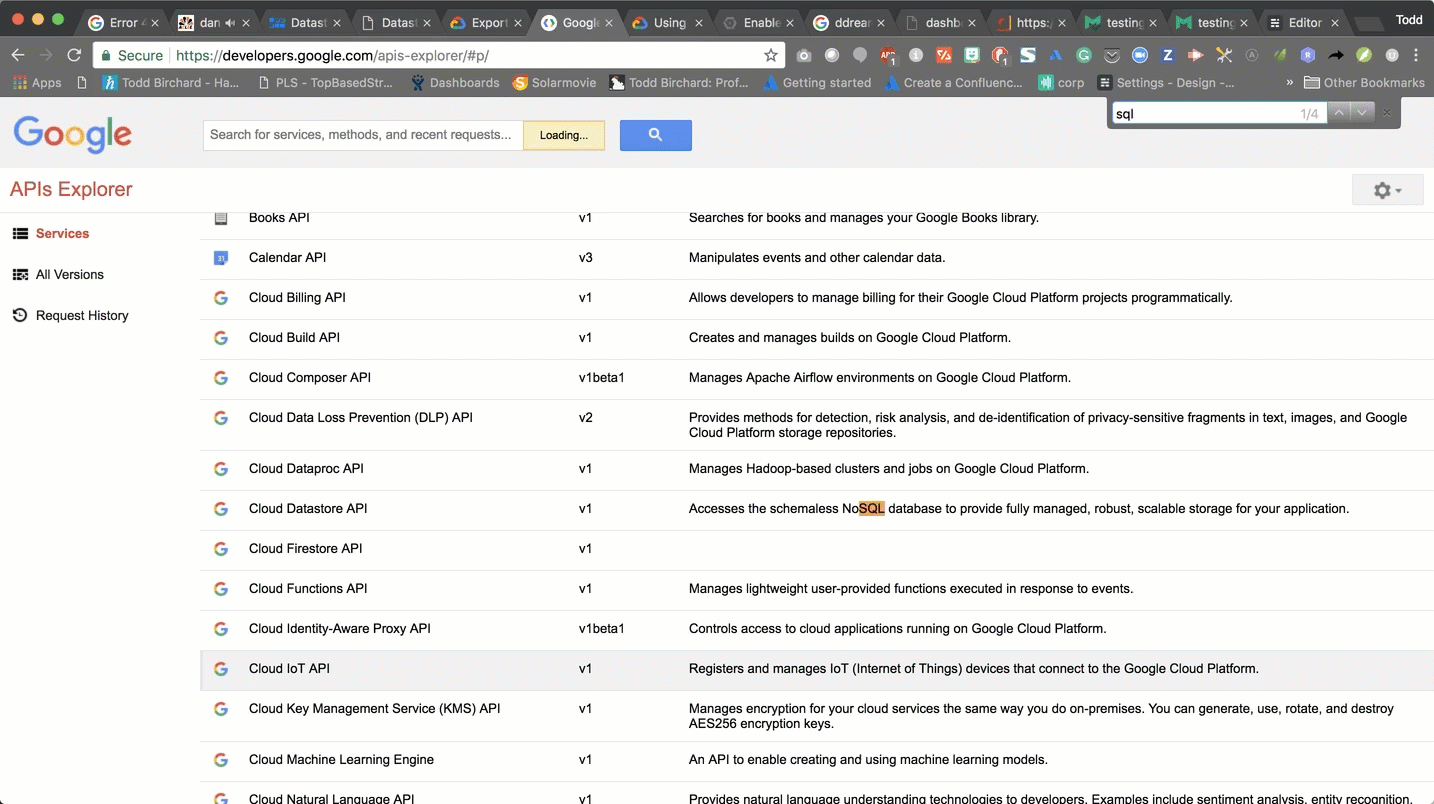Open Cloud Data Loss Prevention (DLP) API
The width and height of the screenshot is (1434, 804).
(817, 425)
